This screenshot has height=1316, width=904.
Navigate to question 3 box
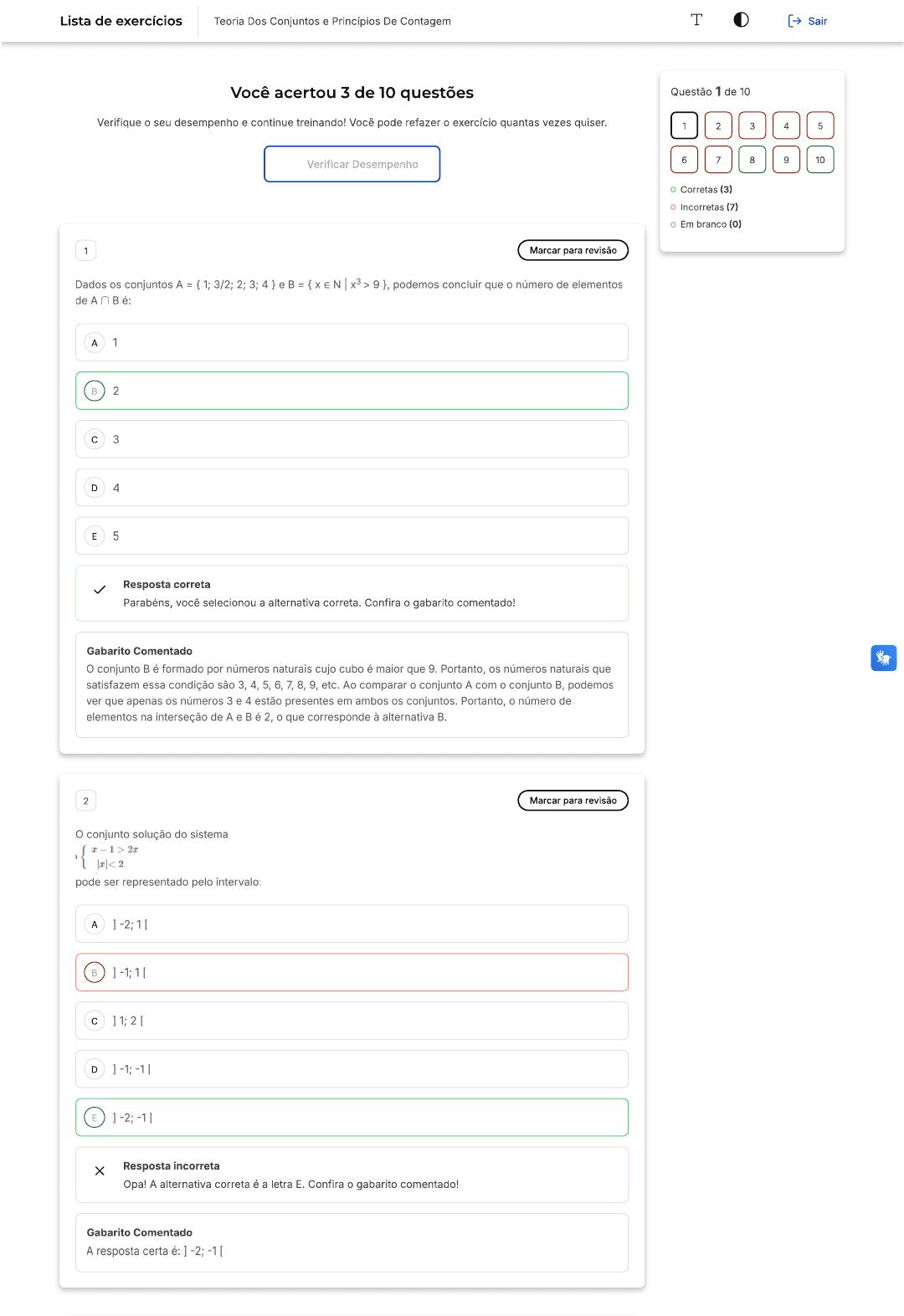[752, 125]
